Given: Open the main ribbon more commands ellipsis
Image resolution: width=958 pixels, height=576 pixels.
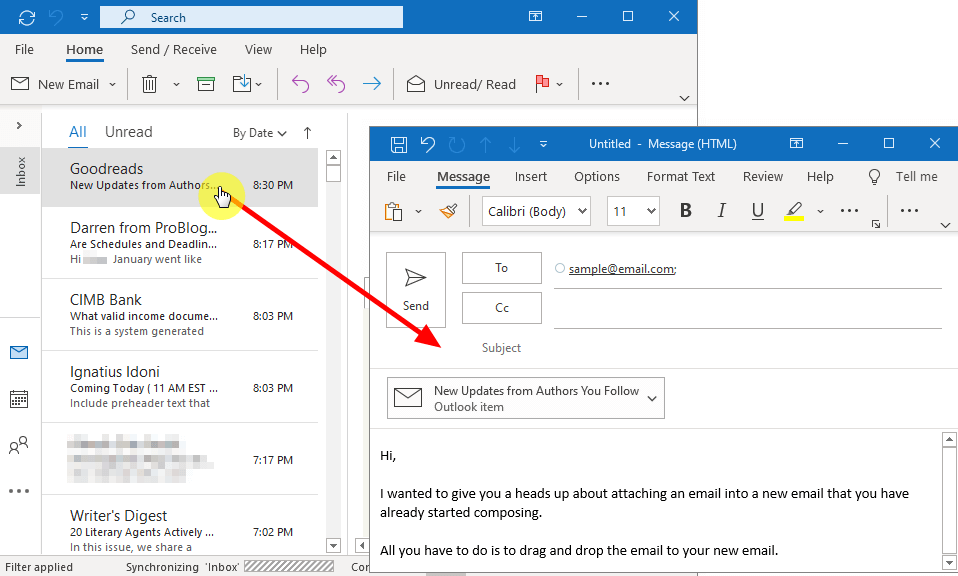Looking at the screenshot, I should (x=600, y=84).
